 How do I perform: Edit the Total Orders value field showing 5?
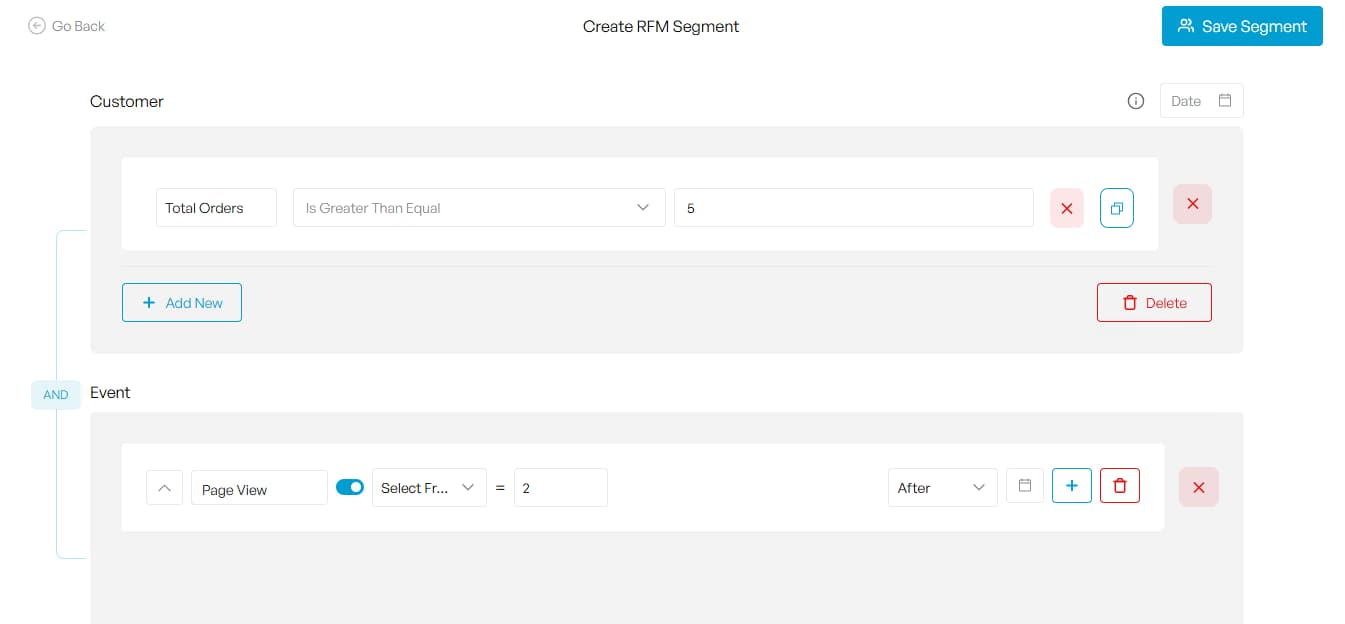853,207
